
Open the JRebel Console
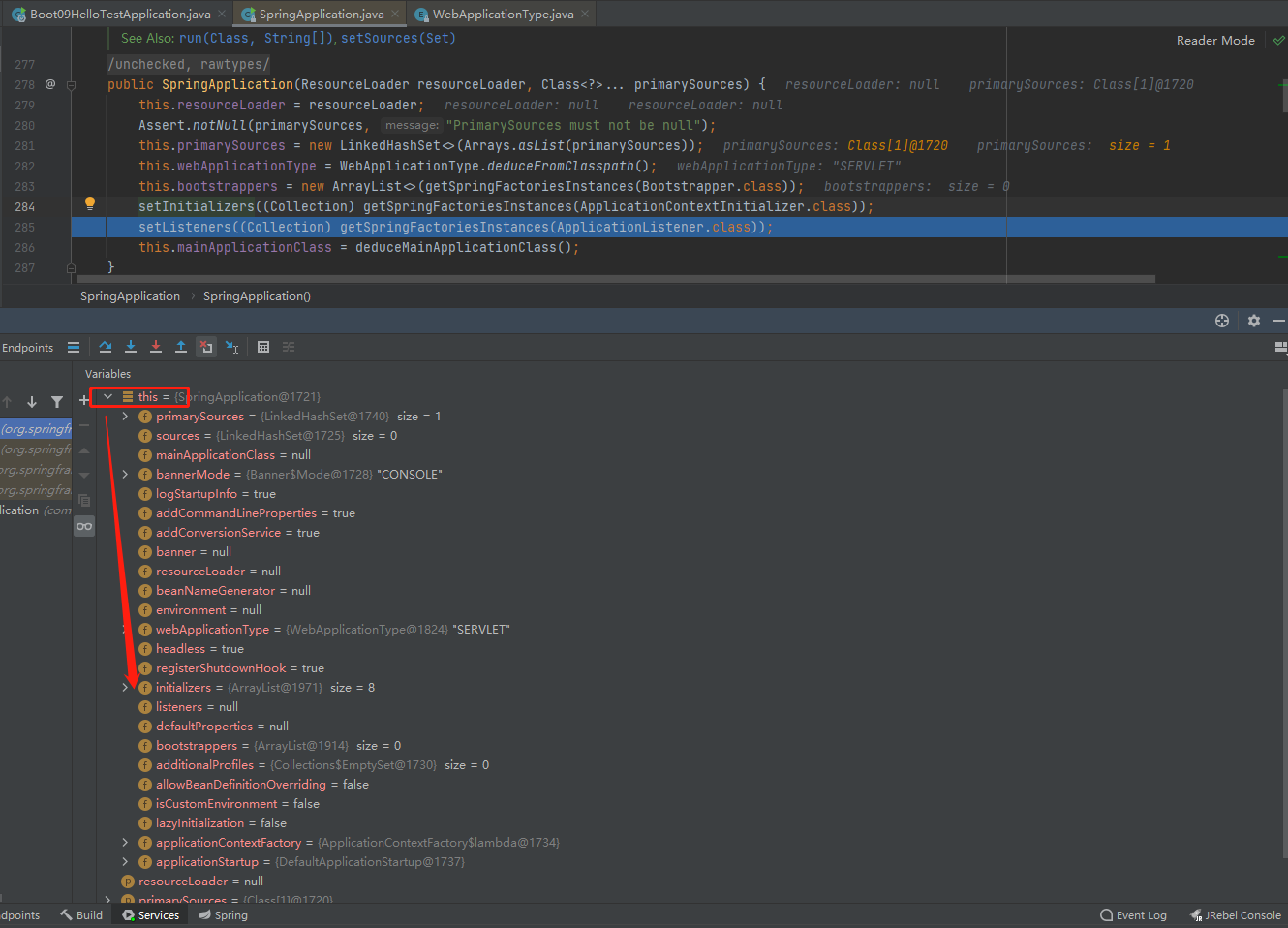(x=1236, y=915)
